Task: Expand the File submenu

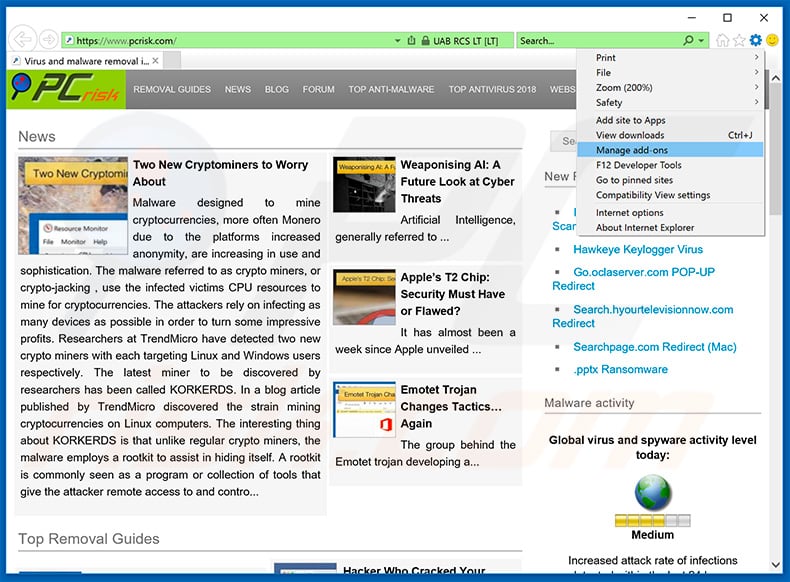Action: tap(670, 73)
